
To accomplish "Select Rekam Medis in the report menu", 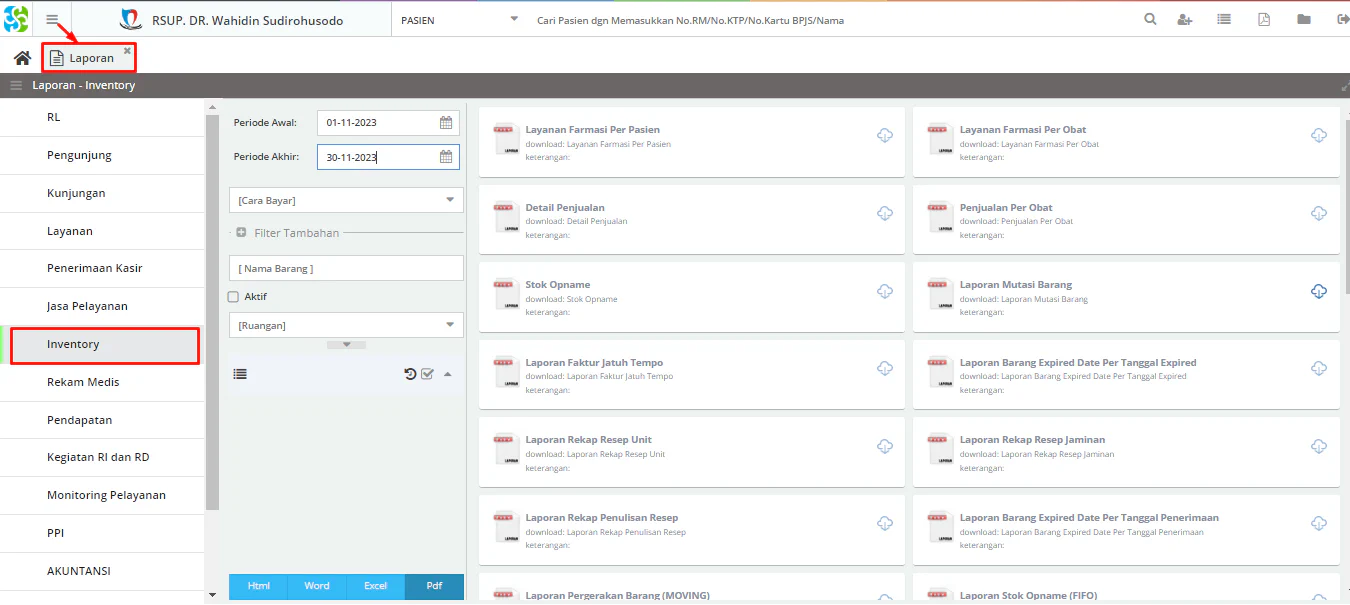I will pos(102,382).
